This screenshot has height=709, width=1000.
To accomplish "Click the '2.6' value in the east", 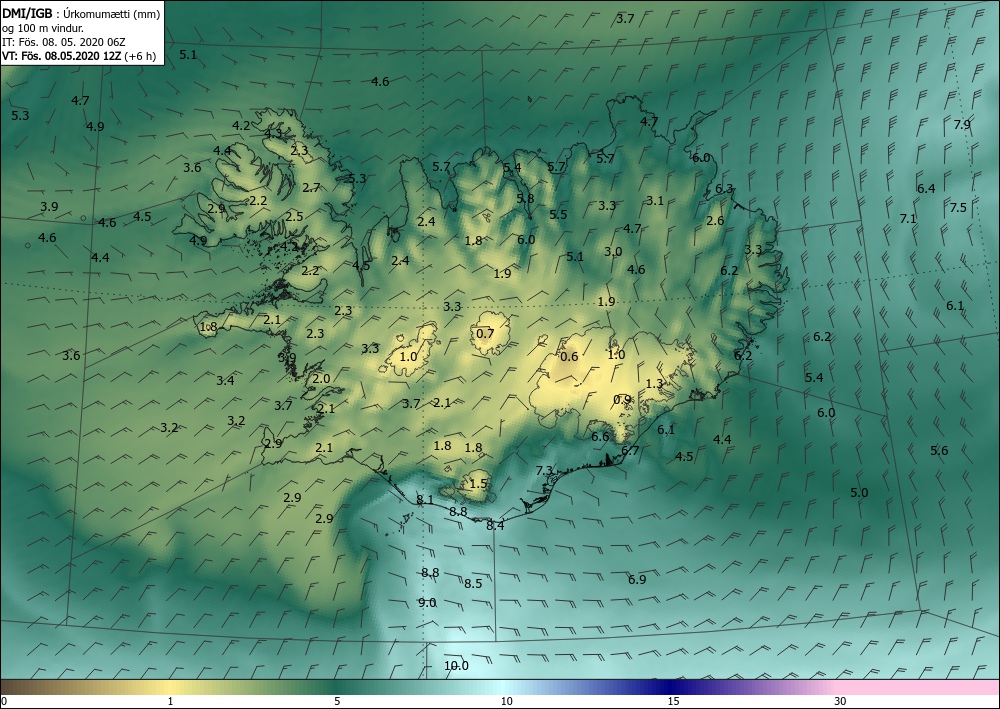I will click(x=715, y=221).
